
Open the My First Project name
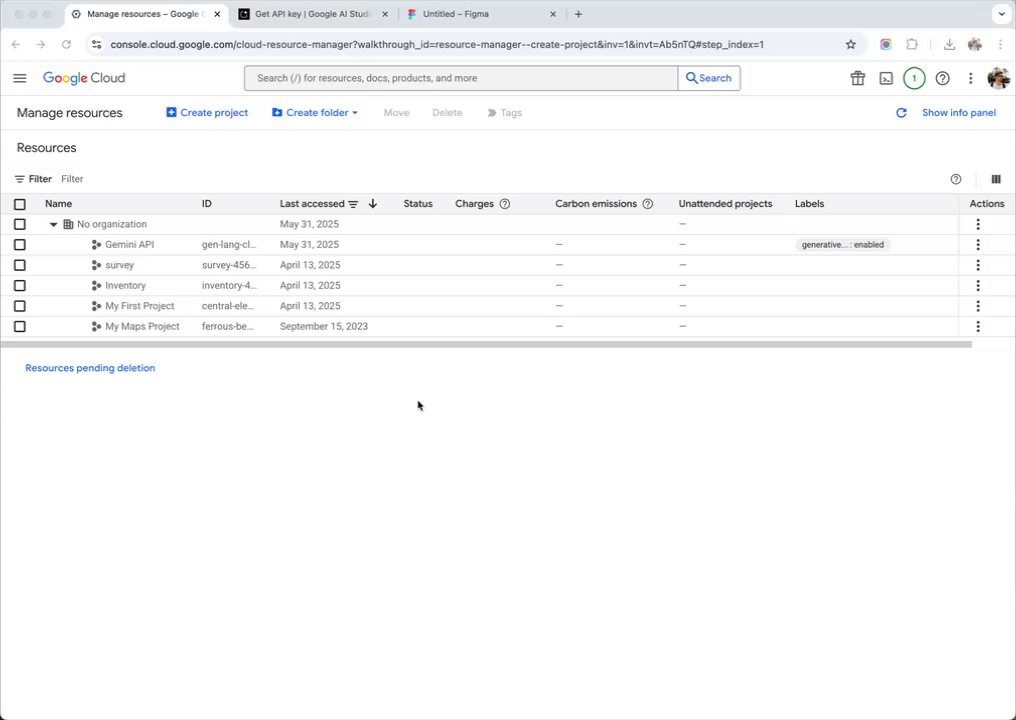139,306
